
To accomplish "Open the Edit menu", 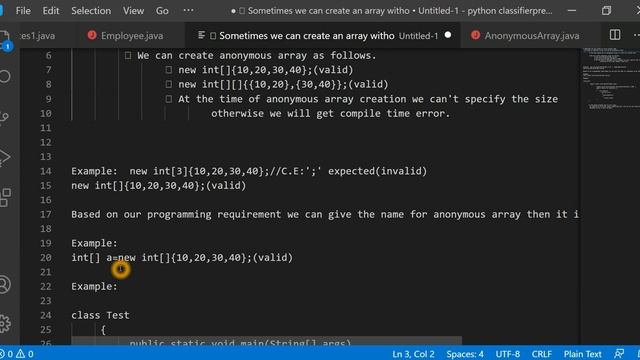I will pyautogui.click(x=51, y=11).
